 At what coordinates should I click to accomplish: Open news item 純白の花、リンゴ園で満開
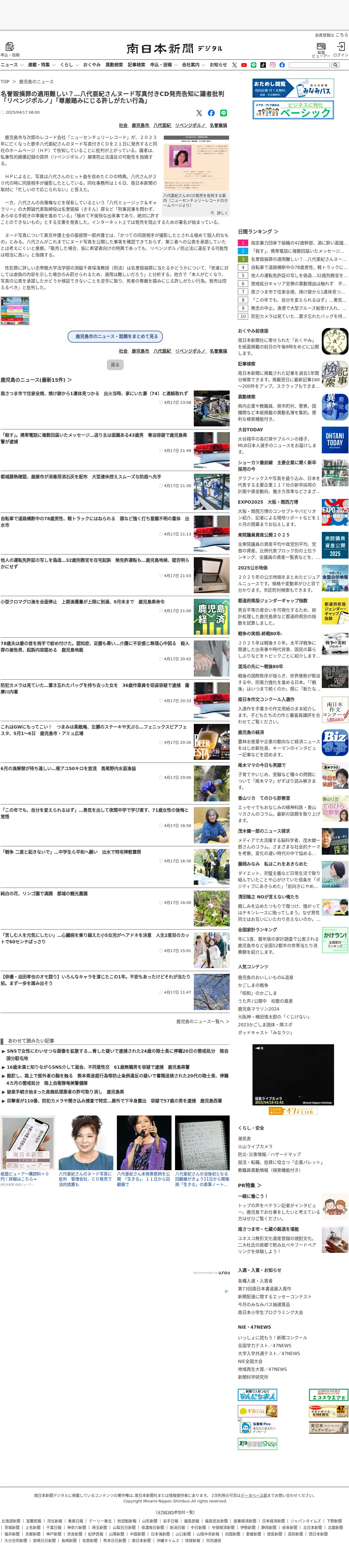(44, 894)
